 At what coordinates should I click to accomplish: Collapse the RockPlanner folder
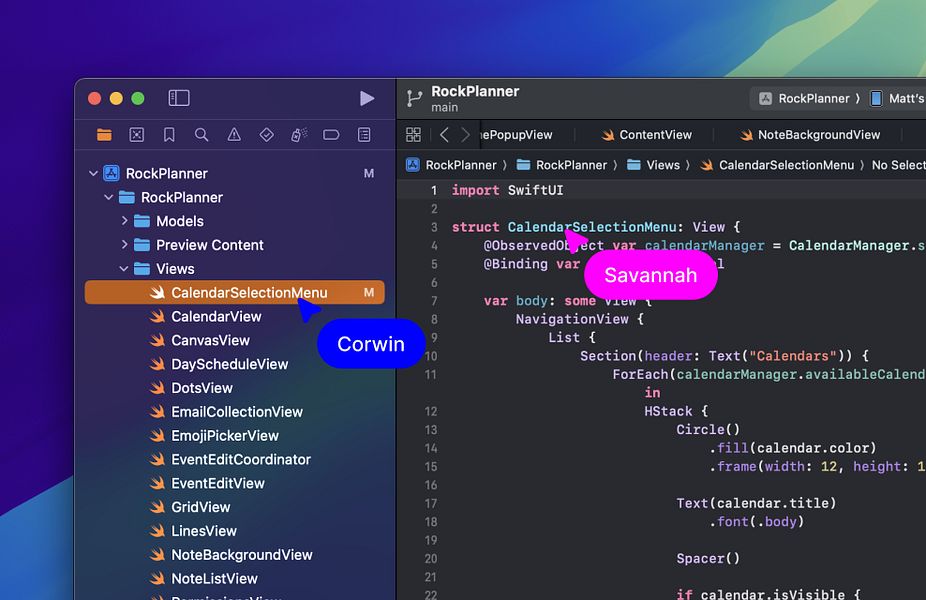click(109, 197)
